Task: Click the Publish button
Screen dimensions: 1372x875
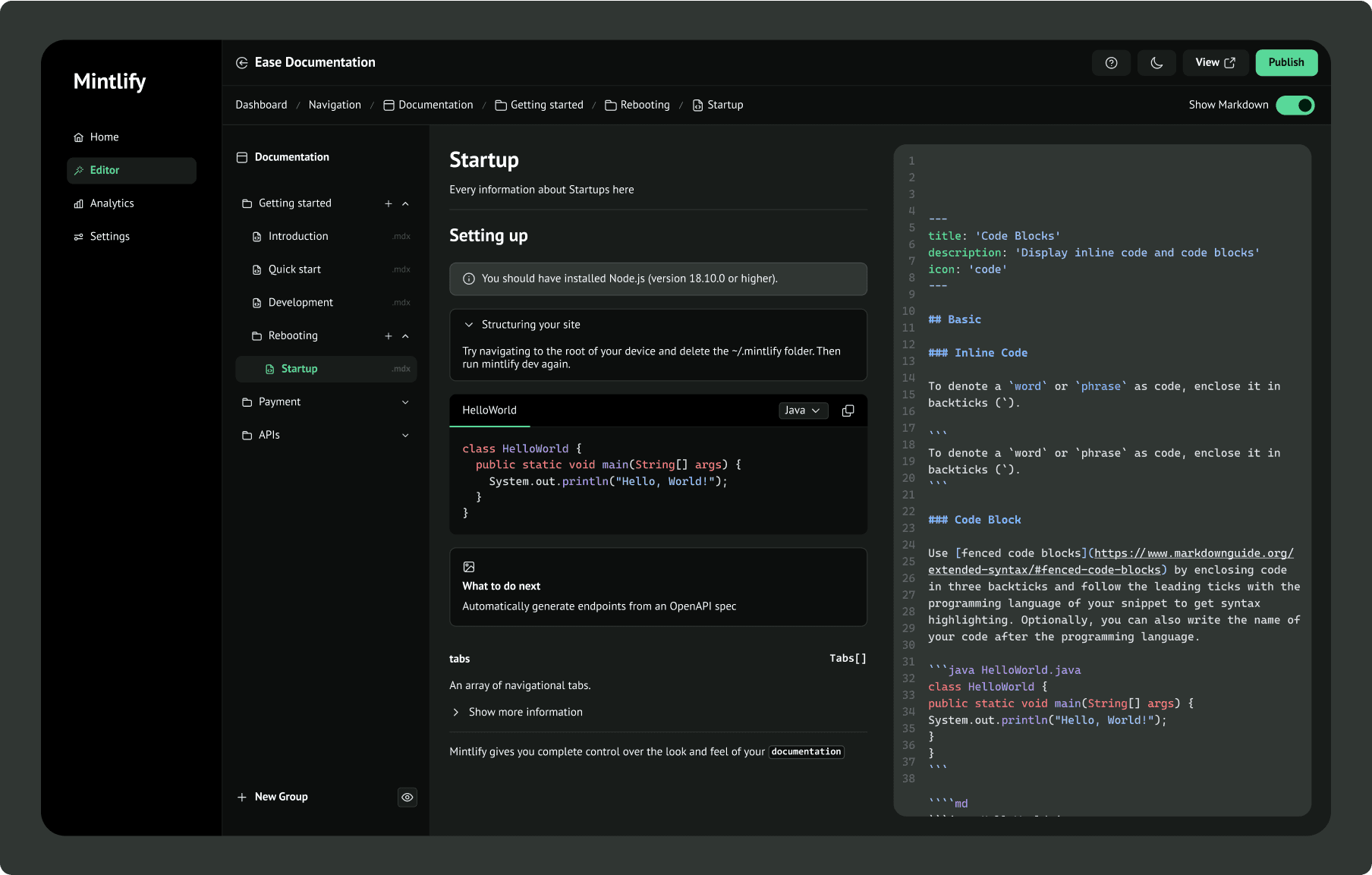Action: (x=1286, y=63)
